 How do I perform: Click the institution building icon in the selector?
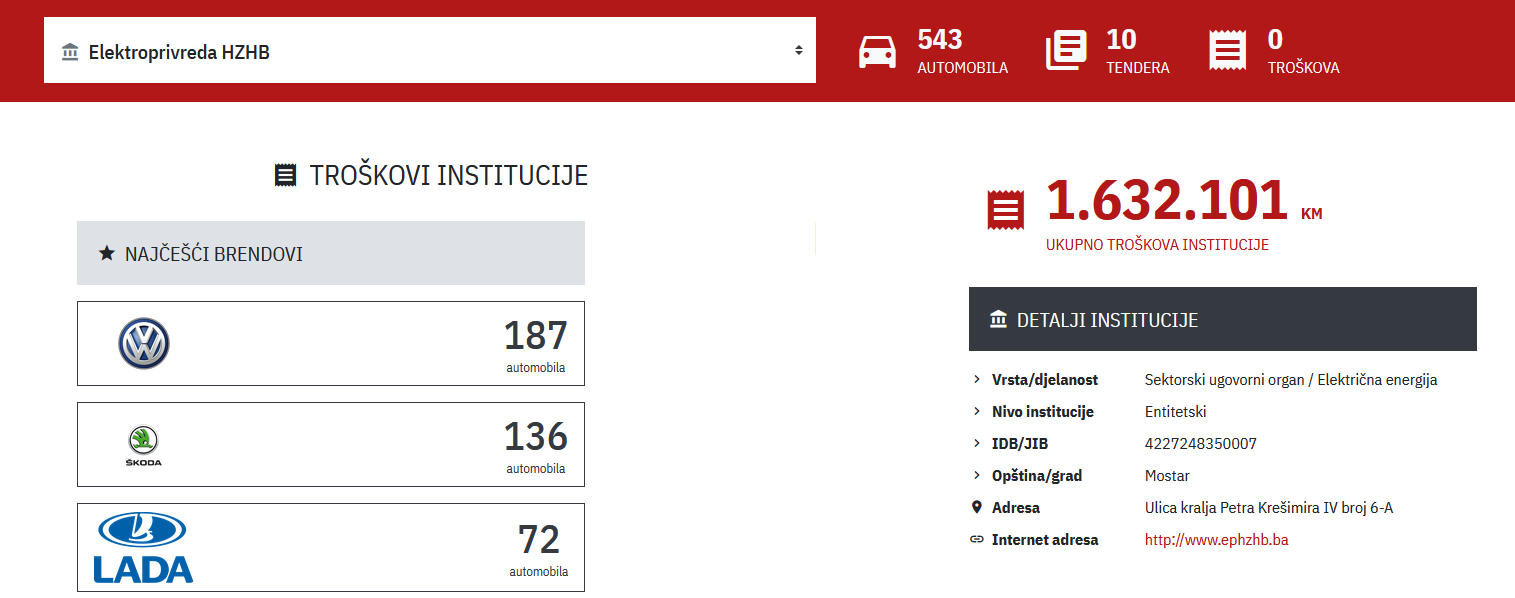pyautogui.click(x=70, y=52)
